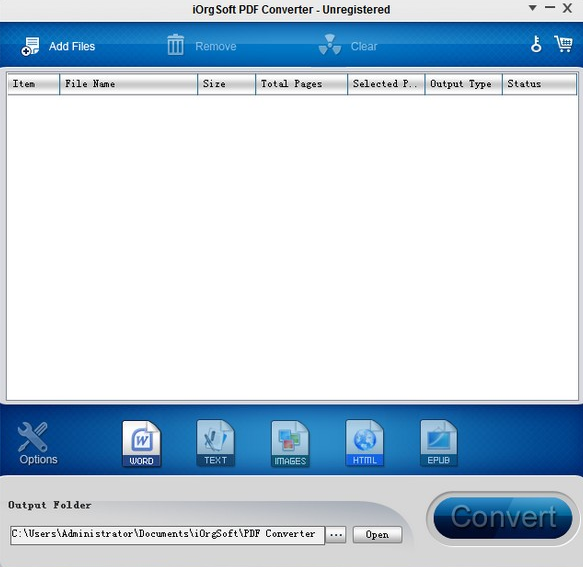Click the Status column header
The image size is (583, 567).
[x=539, y=84]
